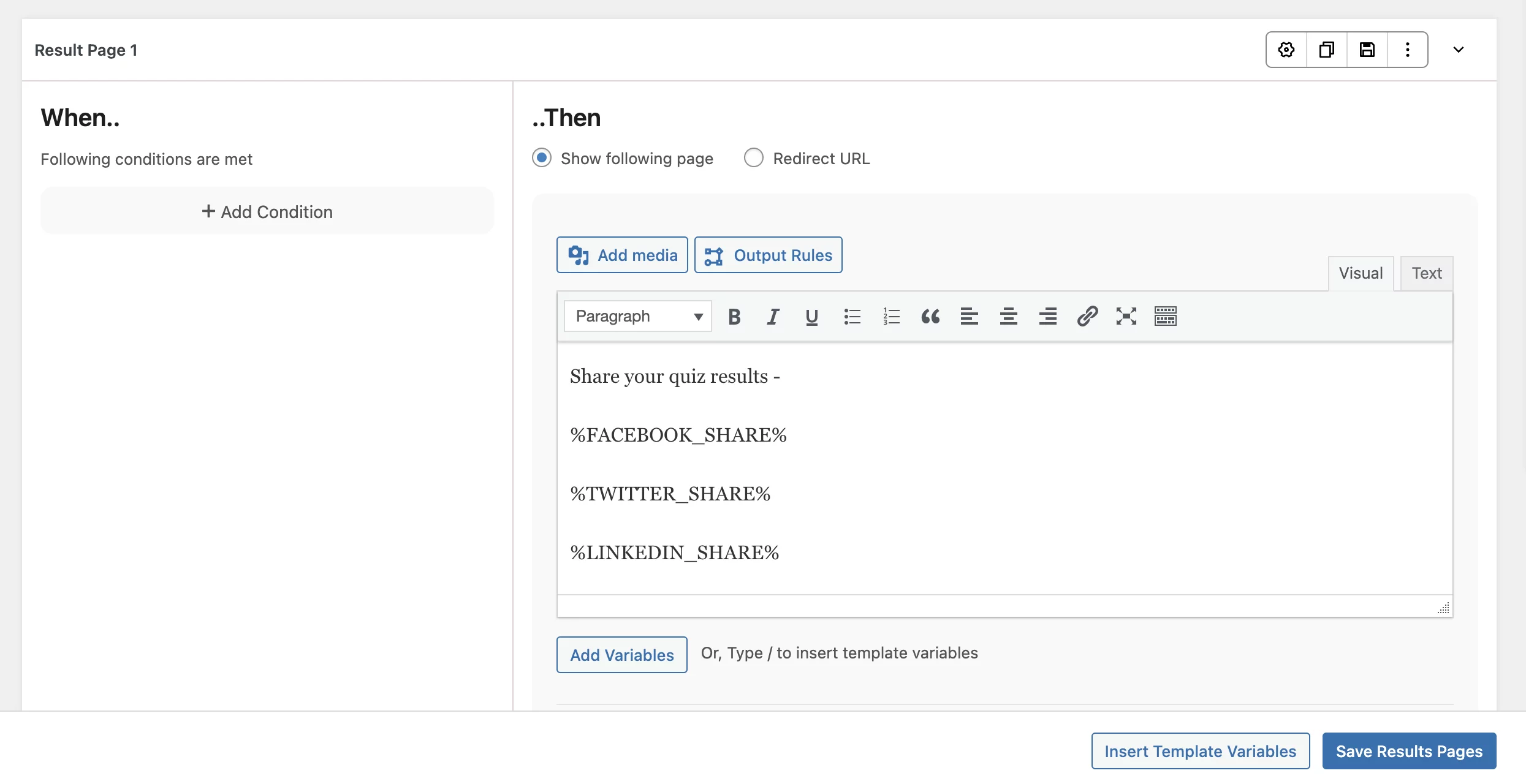Apply blockquote formatting

pos(930,317)
